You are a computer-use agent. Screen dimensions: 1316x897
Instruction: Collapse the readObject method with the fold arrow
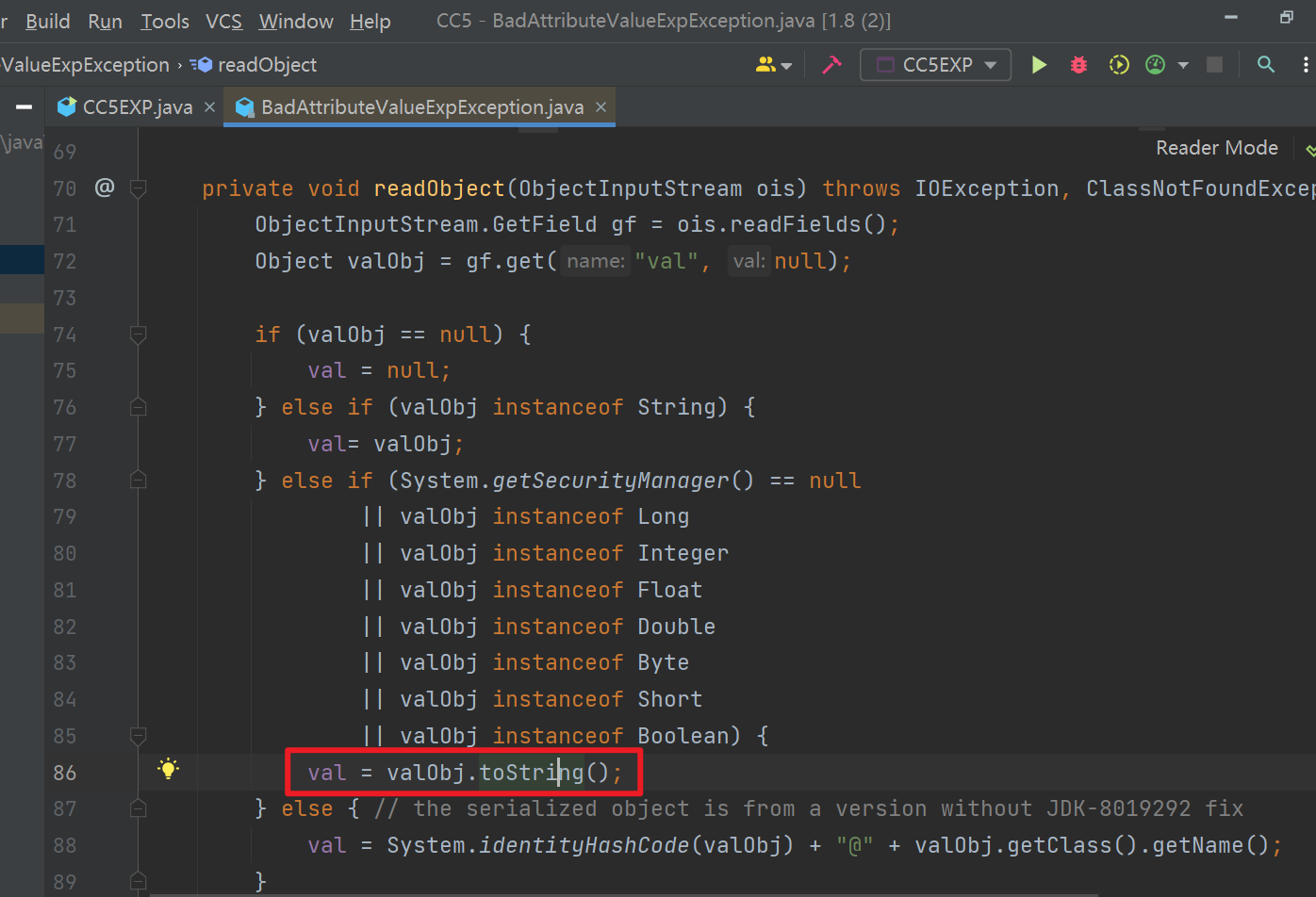click(x=138, y=188)
